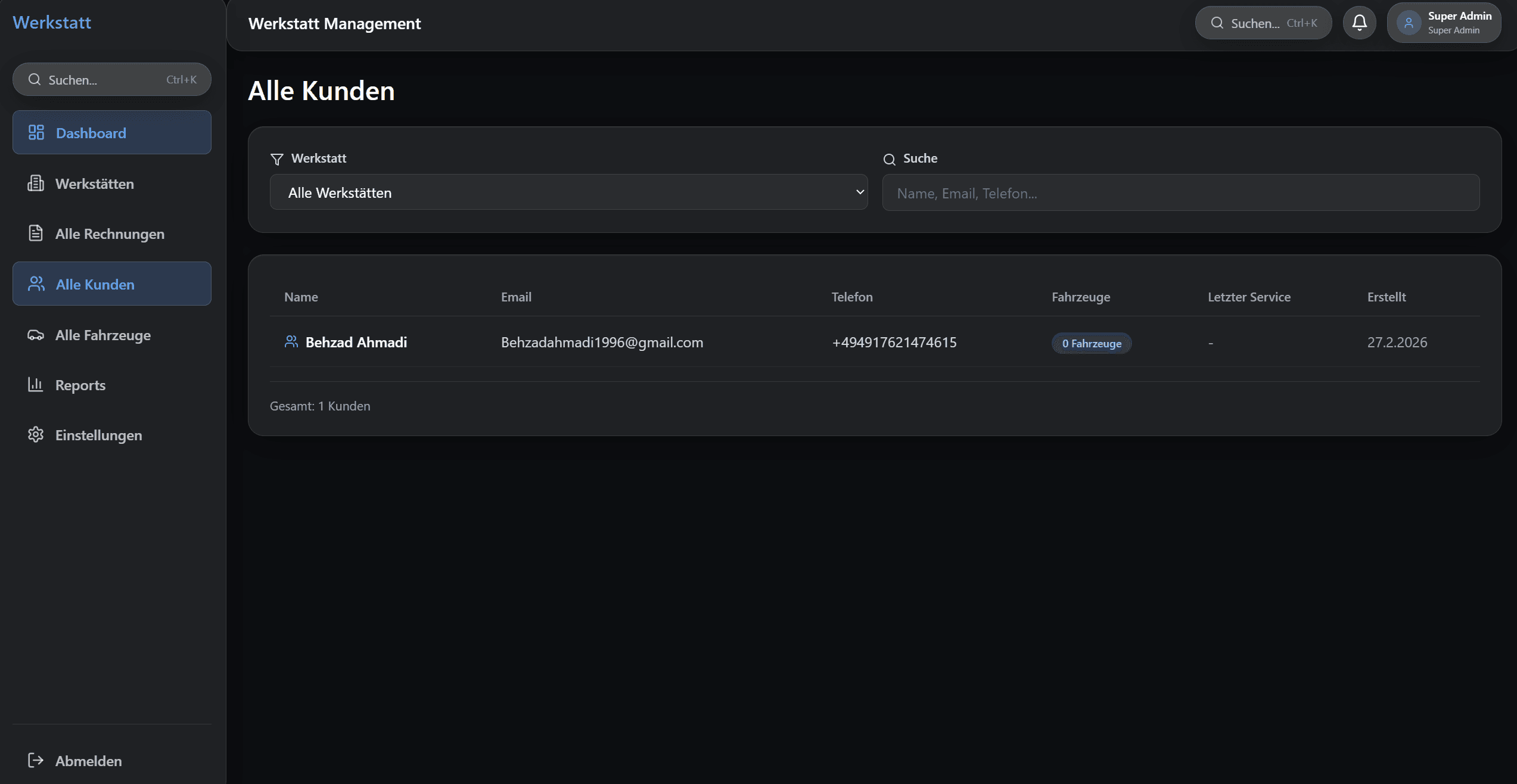The image size is (1517, 784).
Task: Click the Werkstätten building icon
Action: point(36,183)
